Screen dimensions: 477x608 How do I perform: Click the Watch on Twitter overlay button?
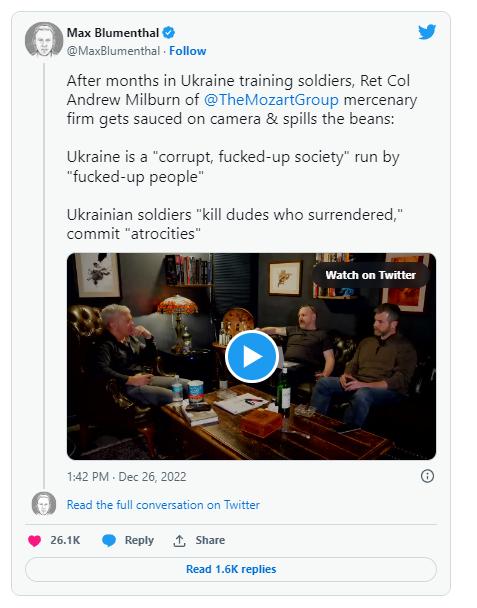pyautogui.click(x=371, y=275)
